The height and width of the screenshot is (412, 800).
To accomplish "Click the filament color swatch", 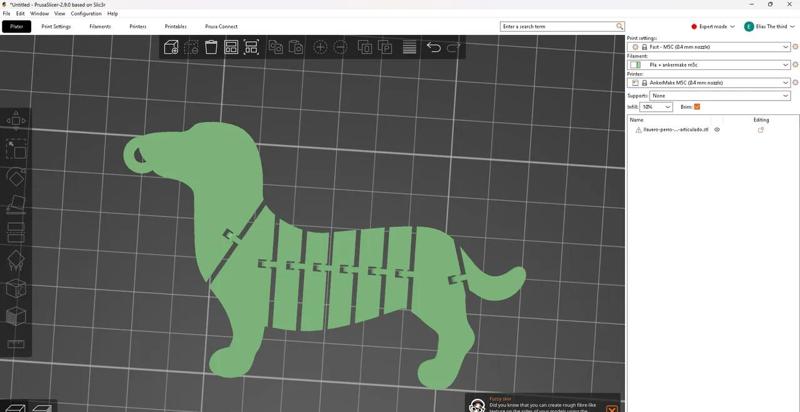I will (635, 65).
